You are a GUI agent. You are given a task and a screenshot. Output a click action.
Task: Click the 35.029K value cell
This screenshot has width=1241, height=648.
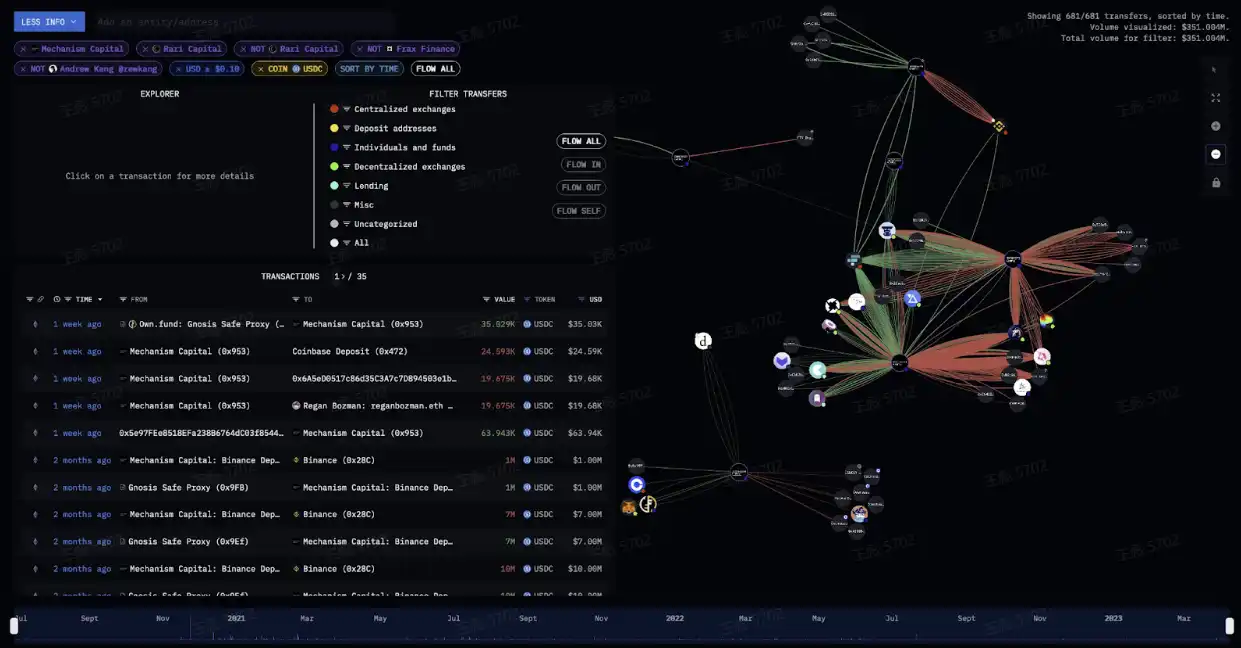coord(498,324)
